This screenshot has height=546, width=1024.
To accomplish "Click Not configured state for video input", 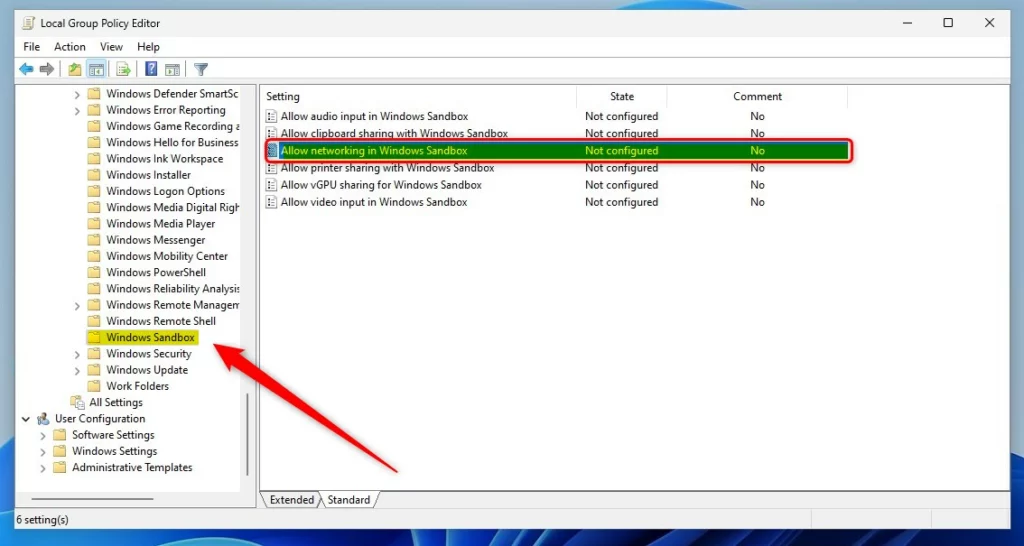I will pyautogui.click(x=621, y=202).
